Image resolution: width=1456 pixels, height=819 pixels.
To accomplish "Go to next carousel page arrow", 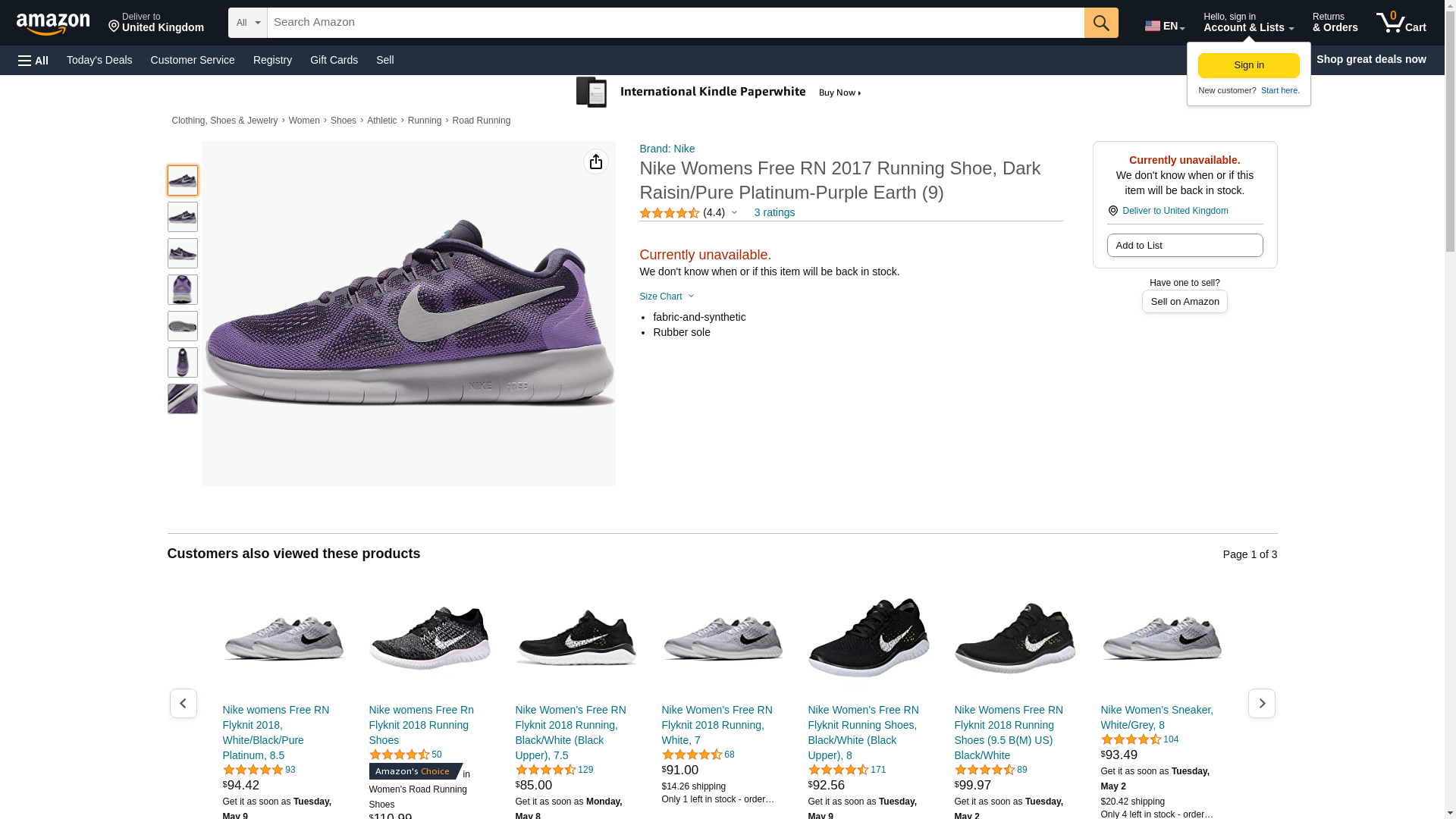I will click(x=1261, y=704).
